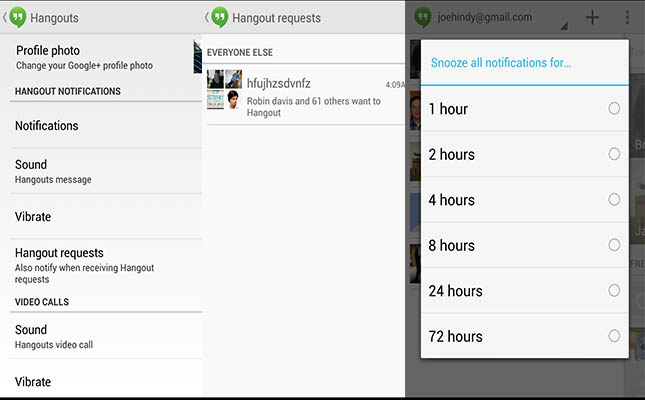Select the 8 hours radio button
645x400 pixels.
pyautogui.click(x=614, y=245)
